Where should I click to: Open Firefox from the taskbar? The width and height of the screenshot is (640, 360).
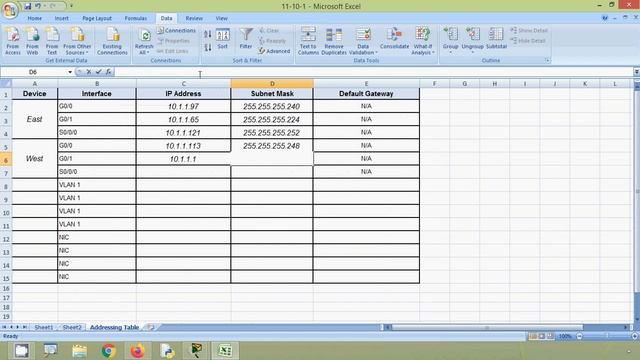click(138, 351)
